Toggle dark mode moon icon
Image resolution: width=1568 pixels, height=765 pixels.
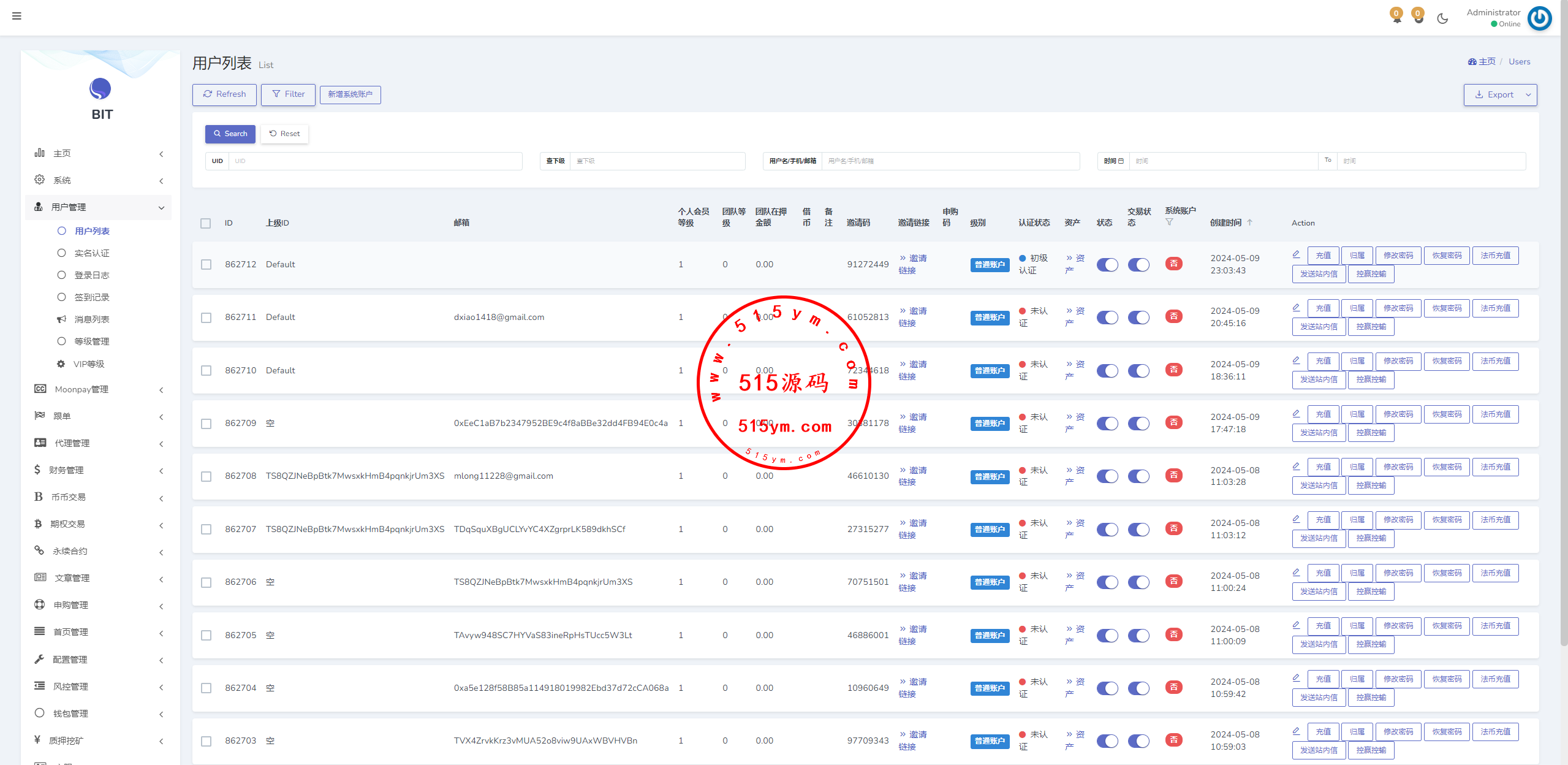point(1442,18)
